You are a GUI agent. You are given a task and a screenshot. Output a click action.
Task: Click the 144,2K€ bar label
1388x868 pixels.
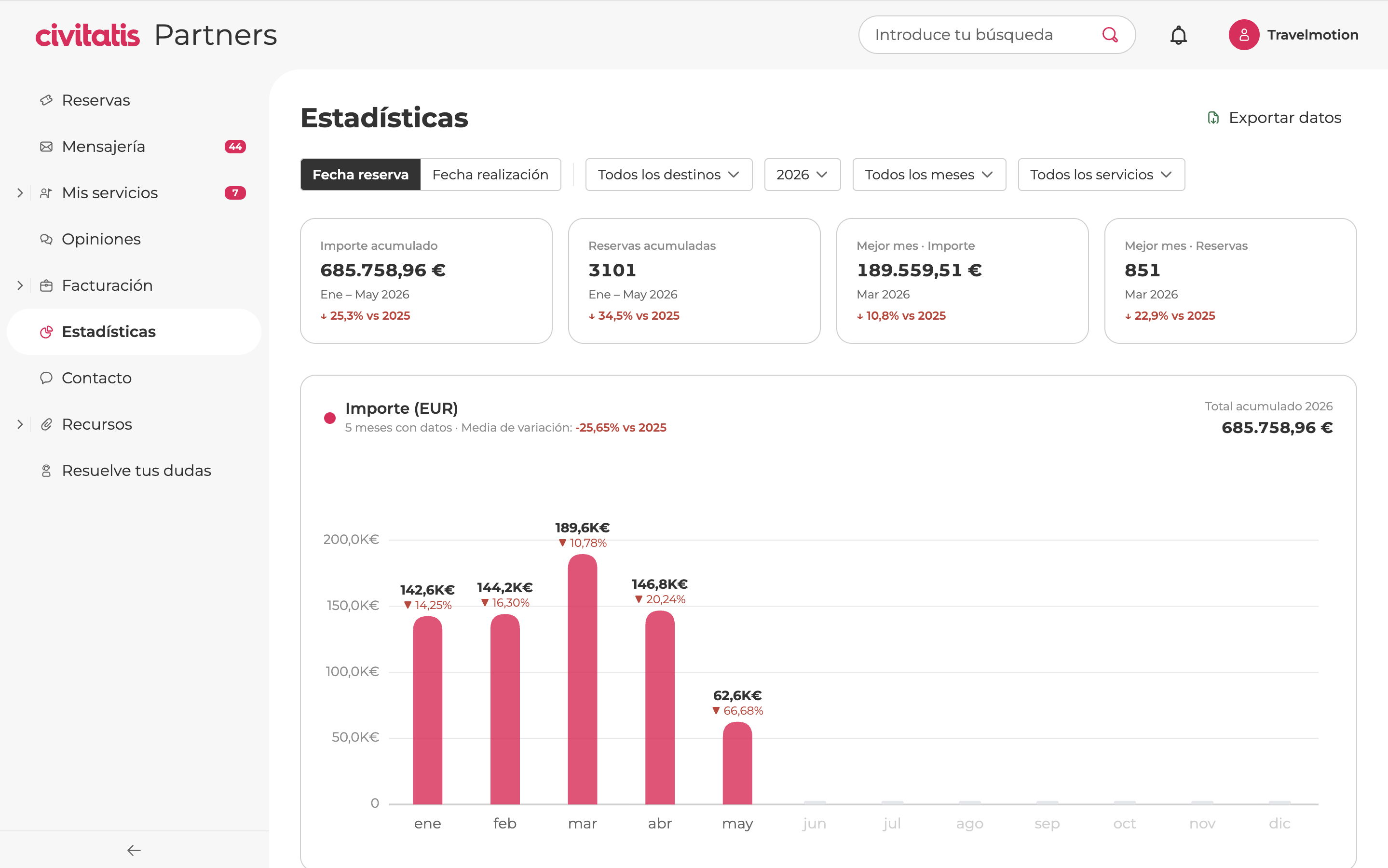504,588
